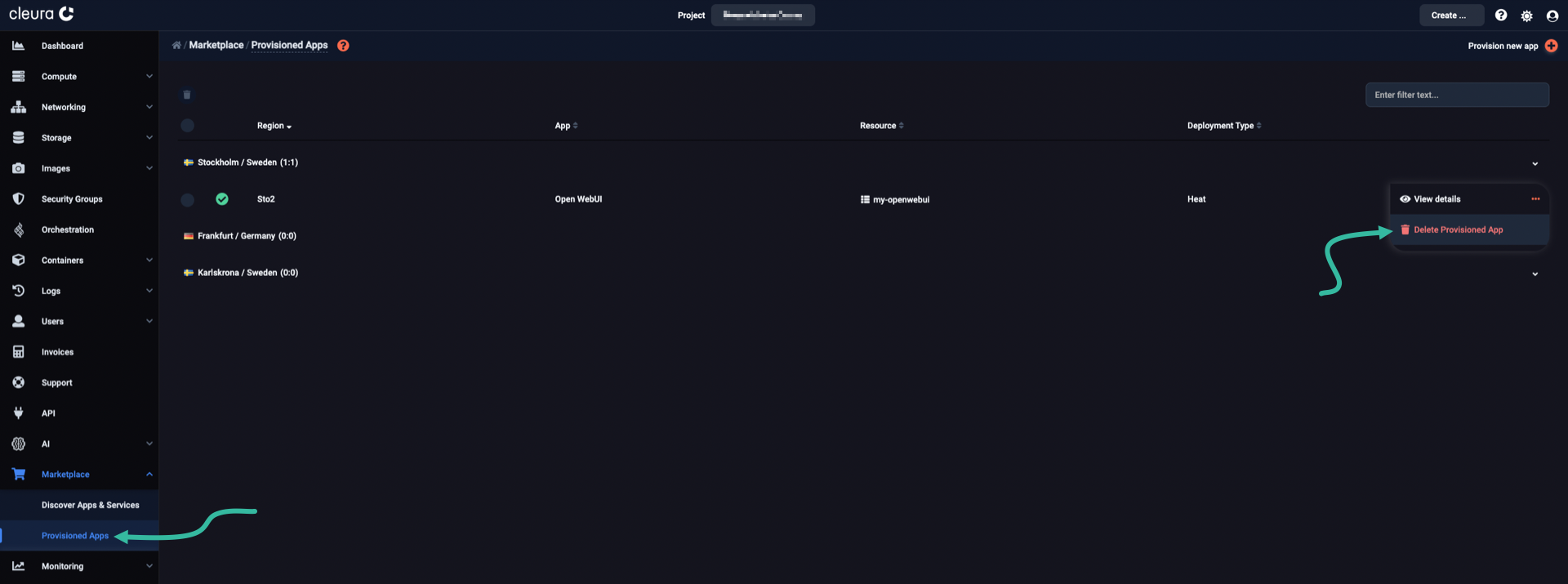Click the home breadcrumb icon
The image size is (1568, 584).
pyautogui.click(x=176, y=45)
